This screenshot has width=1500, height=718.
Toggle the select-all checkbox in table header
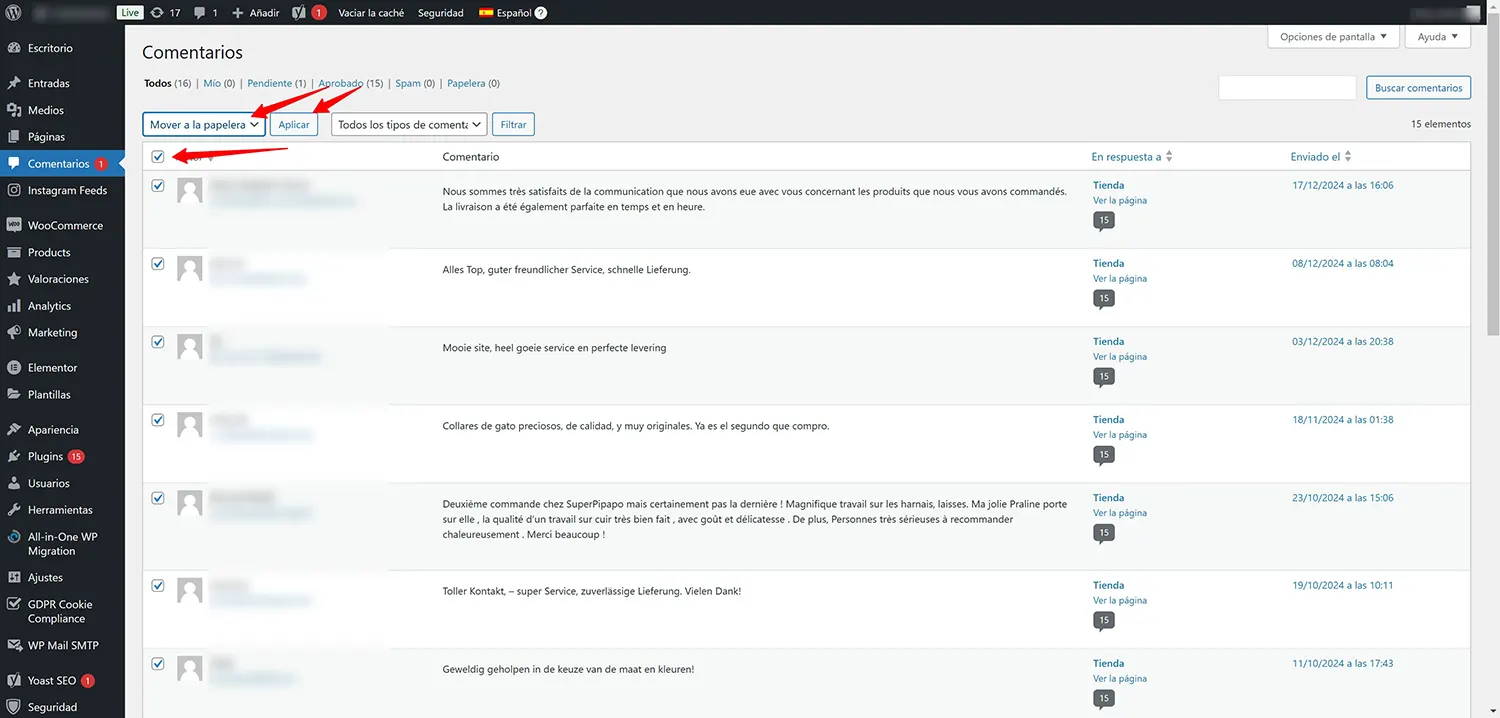(x=158, y=157)
